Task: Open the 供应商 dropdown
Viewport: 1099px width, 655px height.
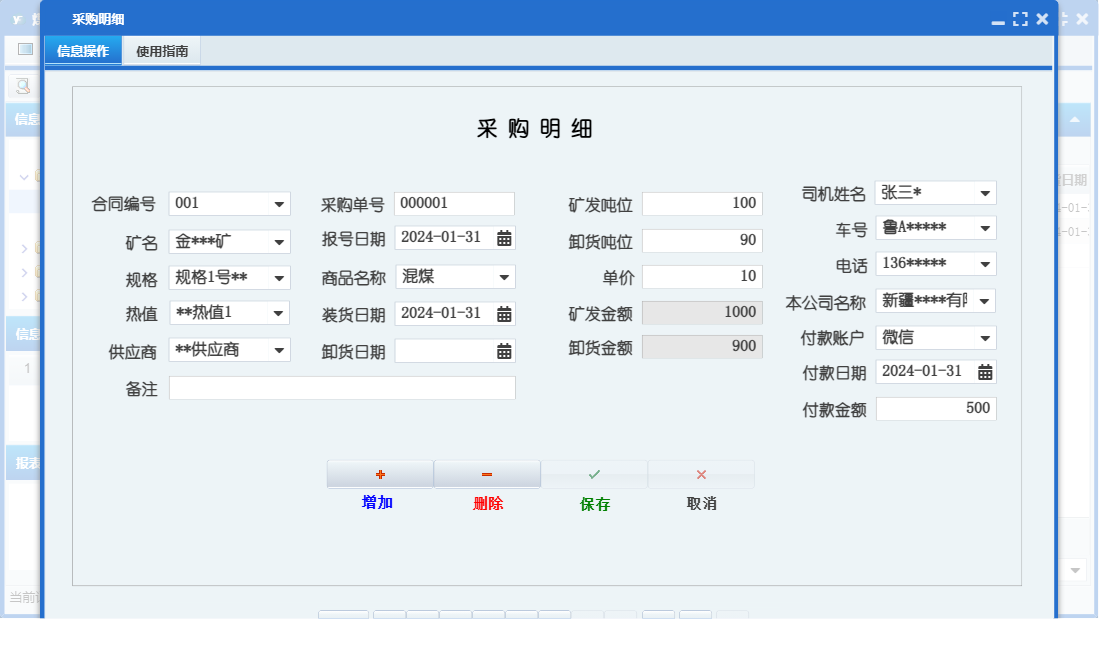Action: pos(279,350)
